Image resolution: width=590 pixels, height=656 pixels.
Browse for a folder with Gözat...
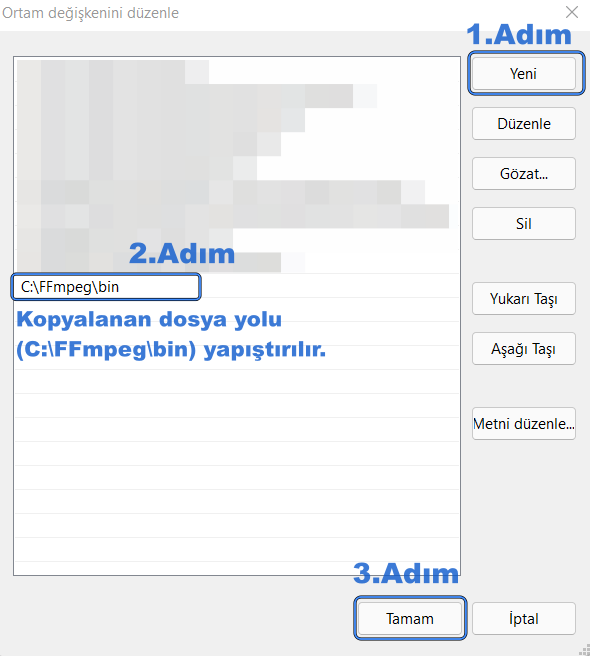pos(524,174)
